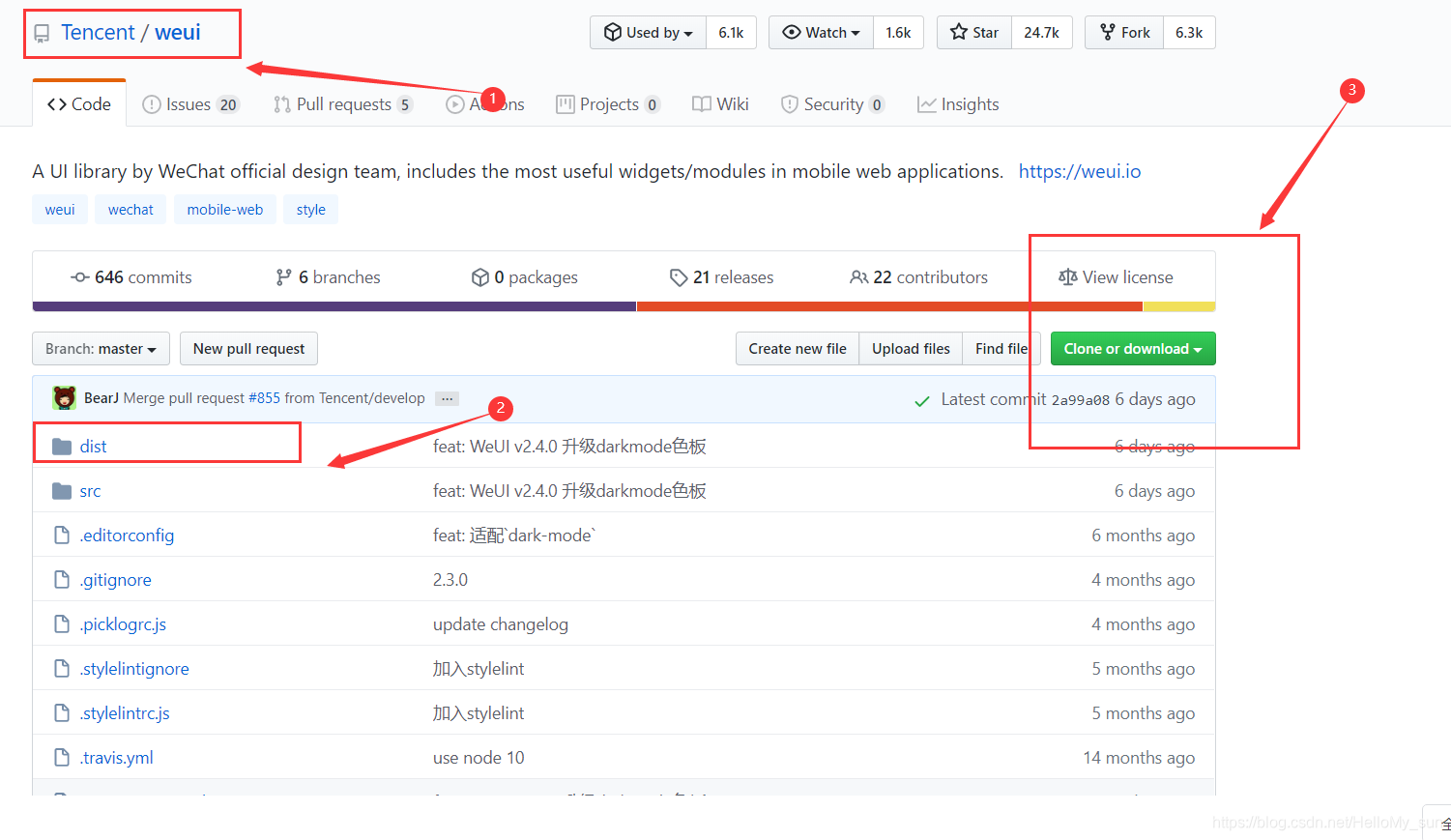Fork the weui repository
This screenshot has width=1451, height=840.
coord(1124,32)
